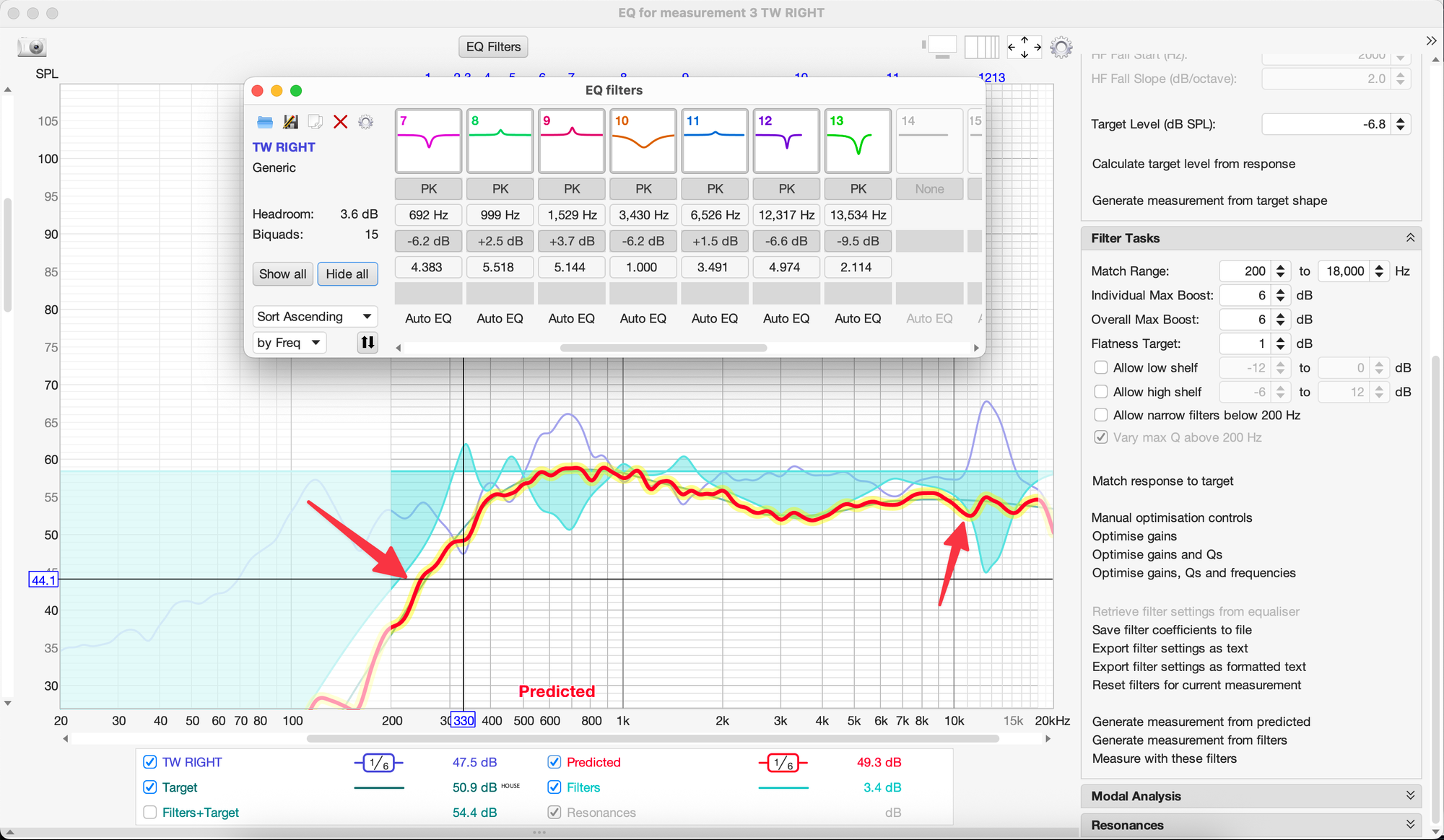
Task: Uncheck the Predicted trace checkbox
Action: point(554,762)
